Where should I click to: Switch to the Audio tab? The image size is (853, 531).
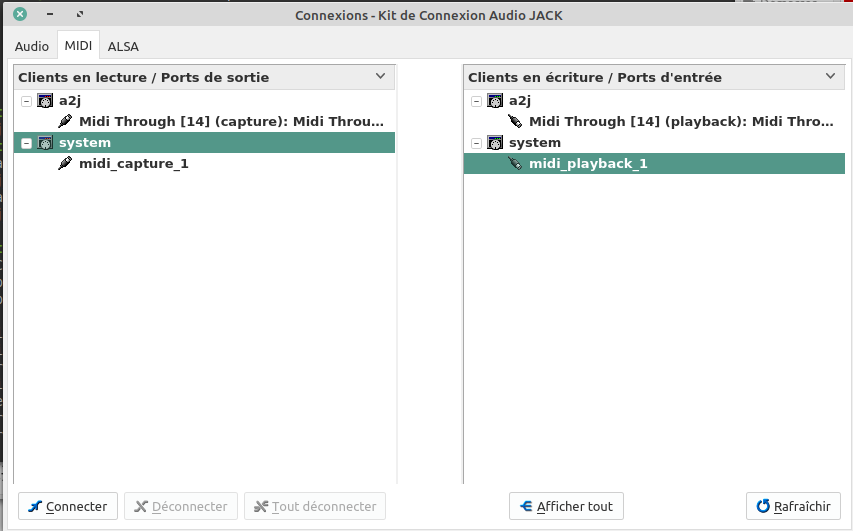[x=32, y=46]
